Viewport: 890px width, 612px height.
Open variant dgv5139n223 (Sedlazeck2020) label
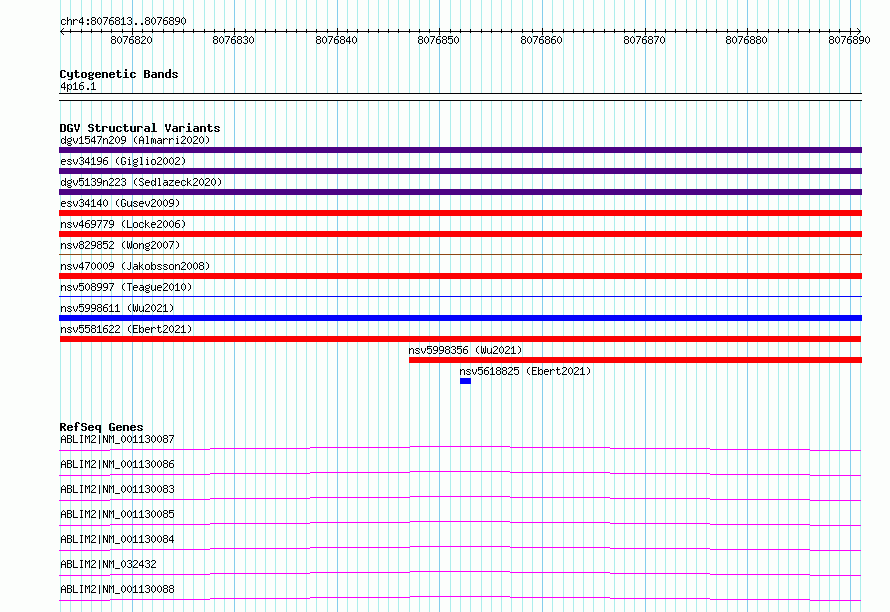[141, 182]
